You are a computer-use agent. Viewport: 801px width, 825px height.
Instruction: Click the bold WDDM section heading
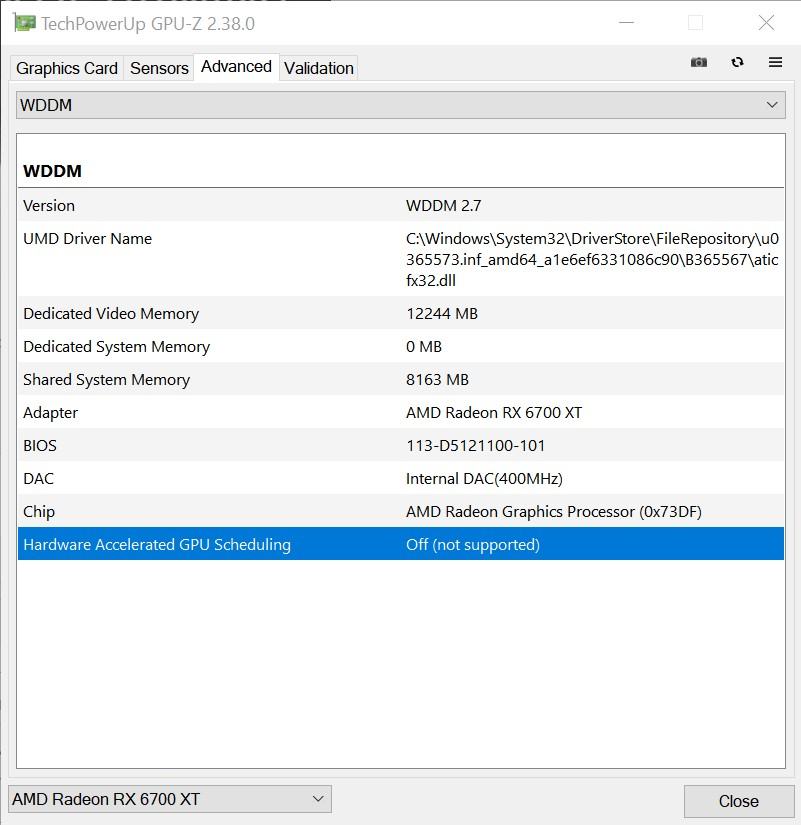click(x=52, y=172)
